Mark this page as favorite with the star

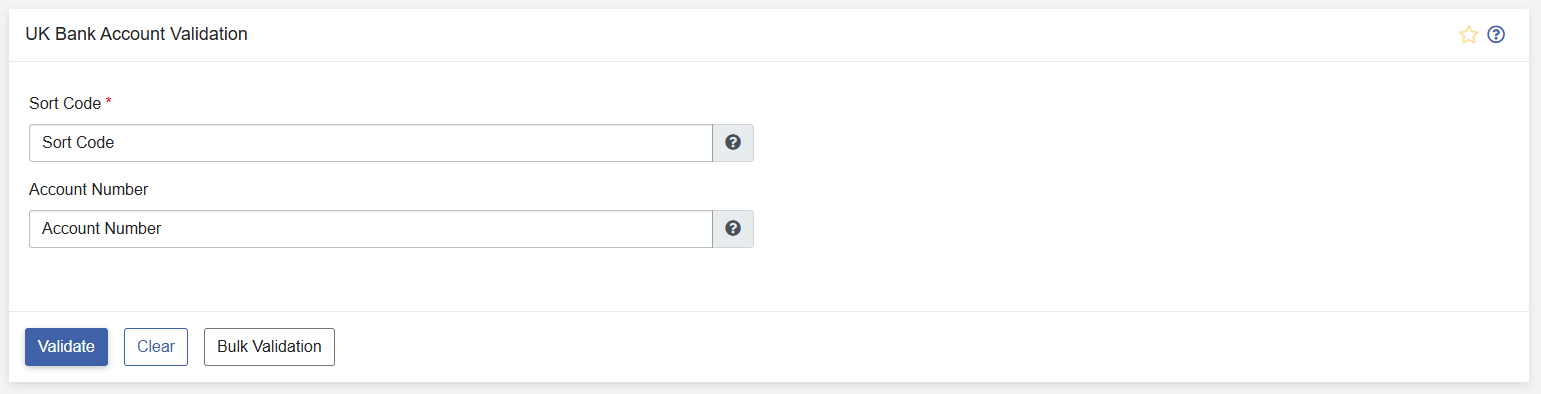[1468, 35]
